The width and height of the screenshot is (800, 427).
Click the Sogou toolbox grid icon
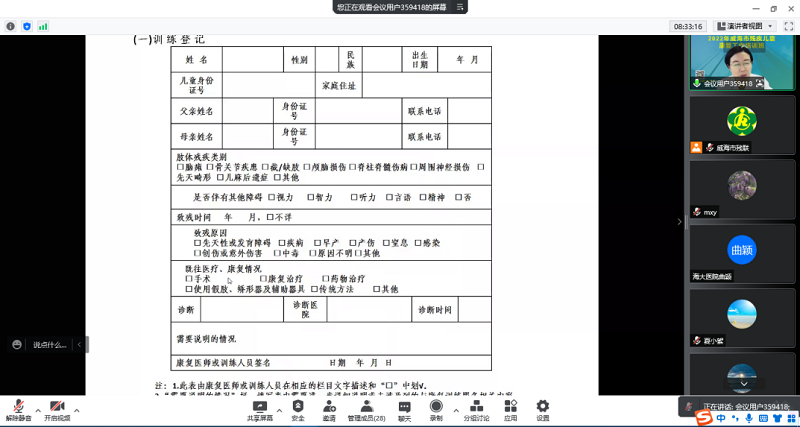click(790, 418)
